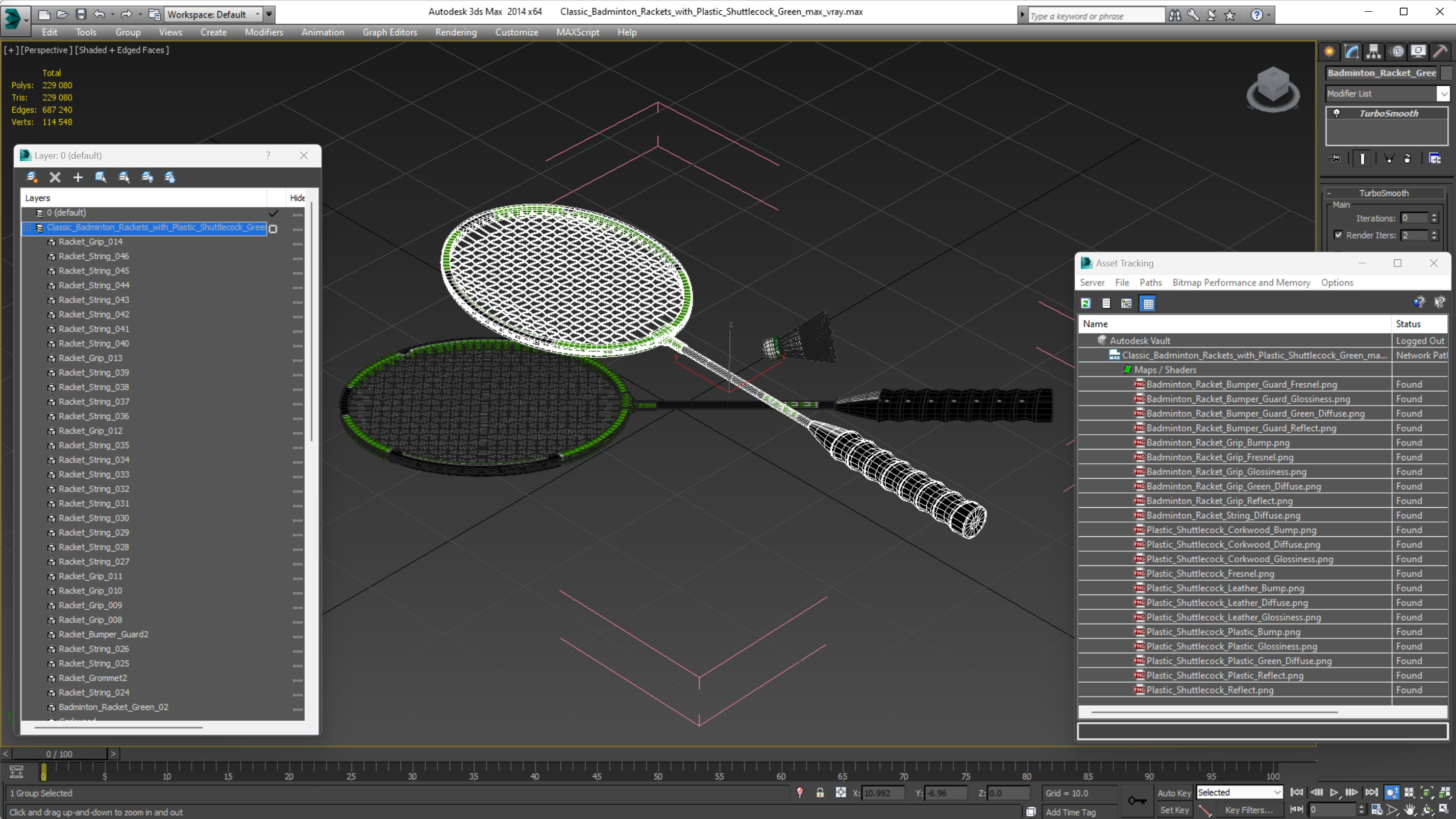Click the Status Sets list icon in Asset Tracking
Viewport: 1456px width, 819px height.
pos(1106,304)
